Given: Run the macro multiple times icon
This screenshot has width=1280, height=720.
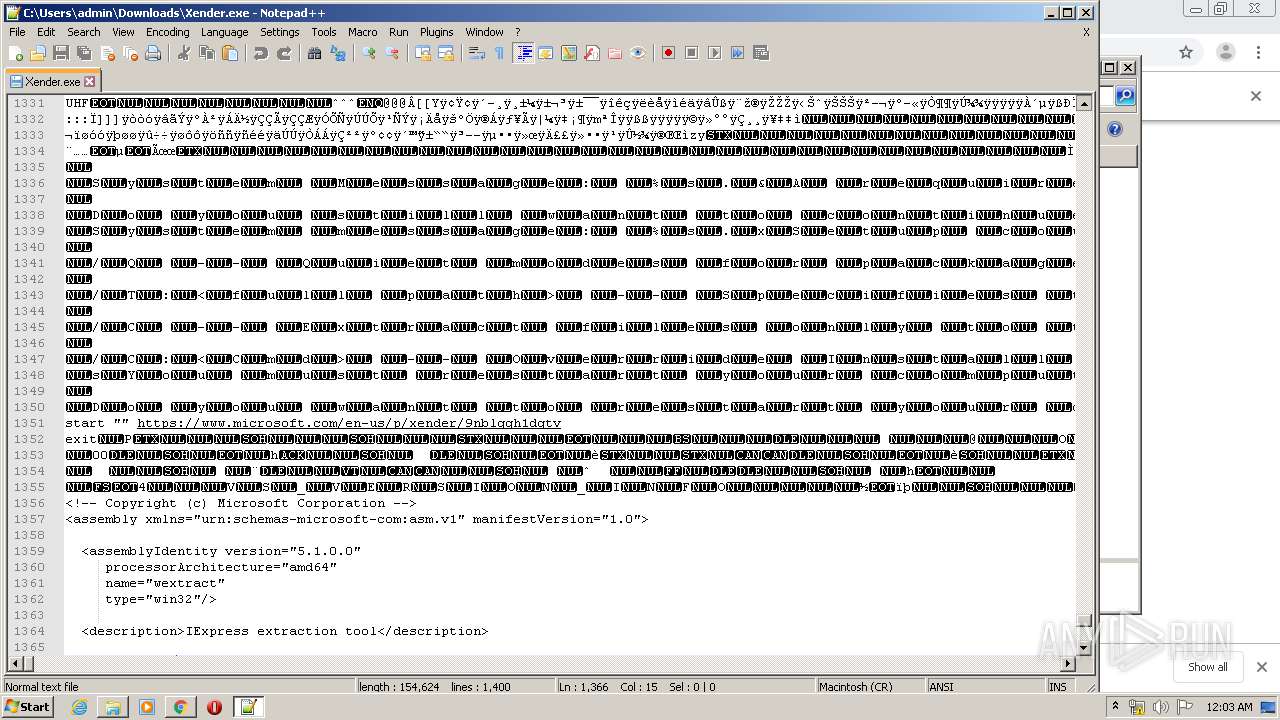Looking at the screenshot, I should click(x=738, y=53).
